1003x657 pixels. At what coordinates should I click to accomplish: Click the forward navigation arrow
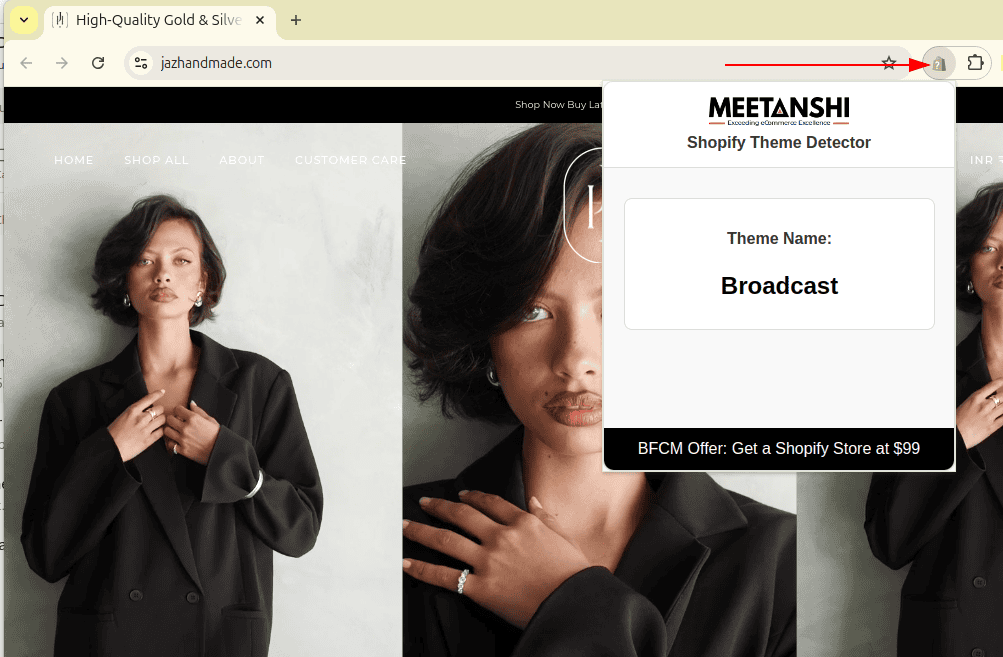tap(62, 63)
